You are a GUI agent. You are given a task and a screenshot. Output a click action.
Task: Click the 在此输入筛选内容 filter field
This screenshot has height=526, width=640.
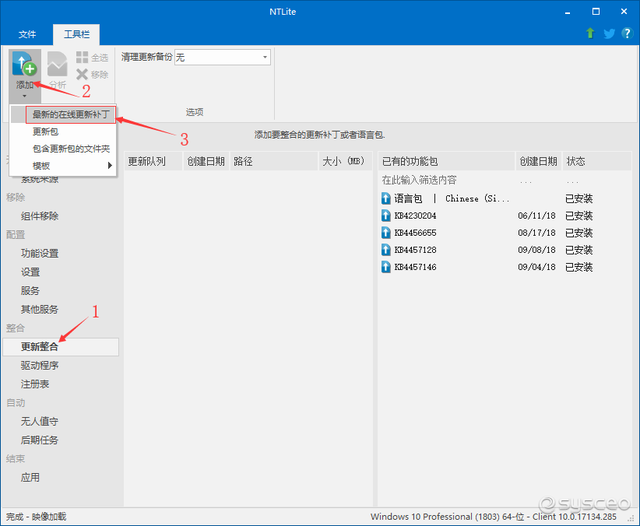click(419, 180)
